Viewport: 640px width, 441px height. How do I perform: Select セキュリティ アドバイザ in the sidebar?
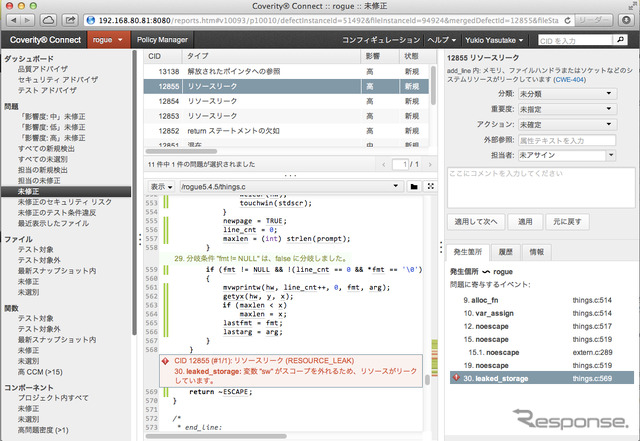[58, 80]
